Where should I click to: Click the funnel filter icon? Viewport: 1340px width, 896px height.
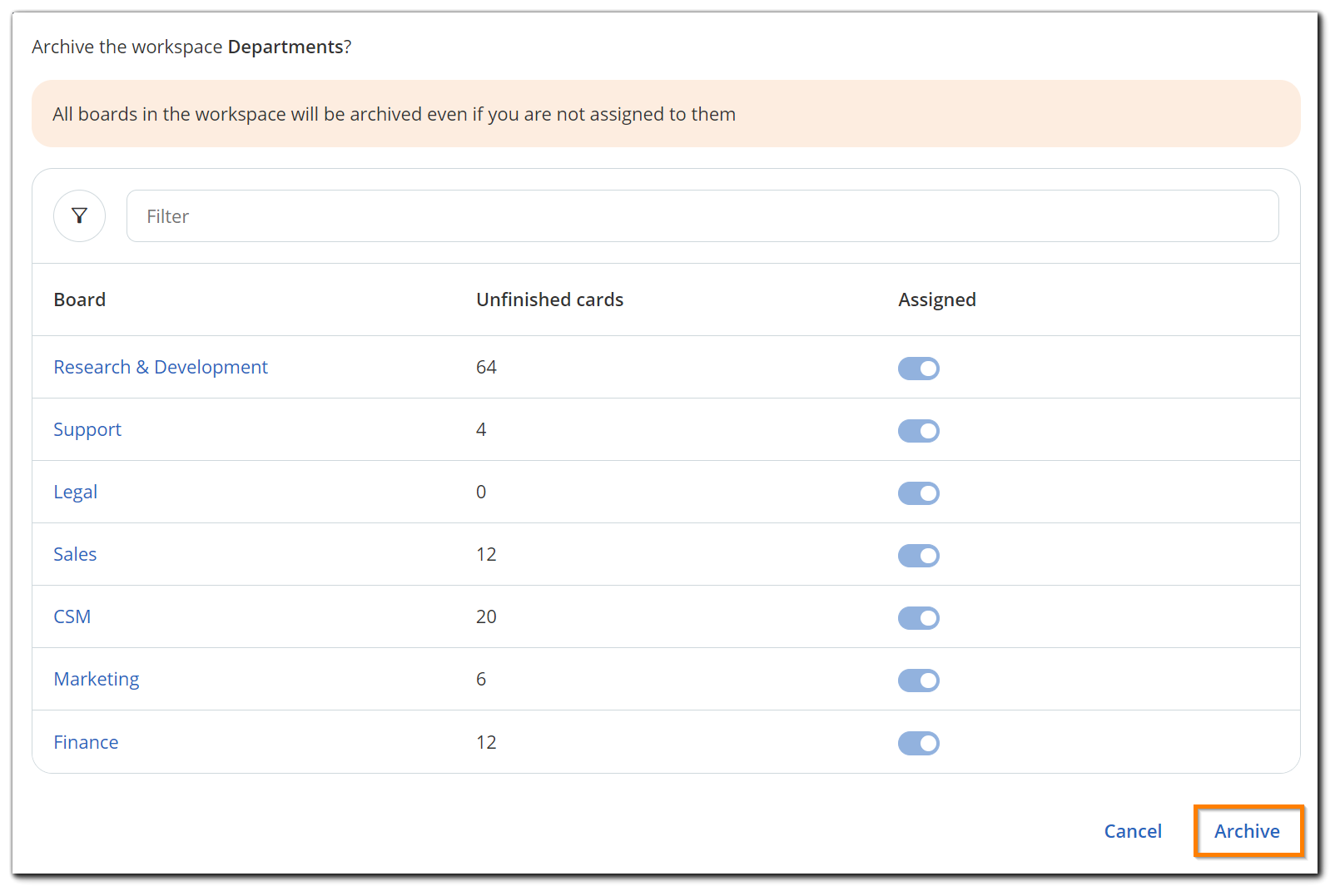coord(79,216)
